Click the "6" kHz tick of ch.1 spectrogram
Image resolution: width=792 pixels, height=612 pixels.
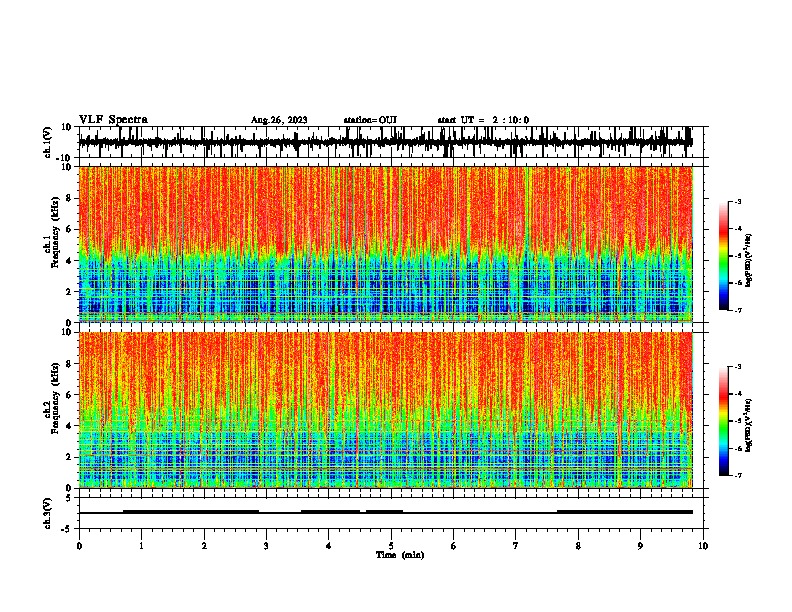tap(69, 229)
